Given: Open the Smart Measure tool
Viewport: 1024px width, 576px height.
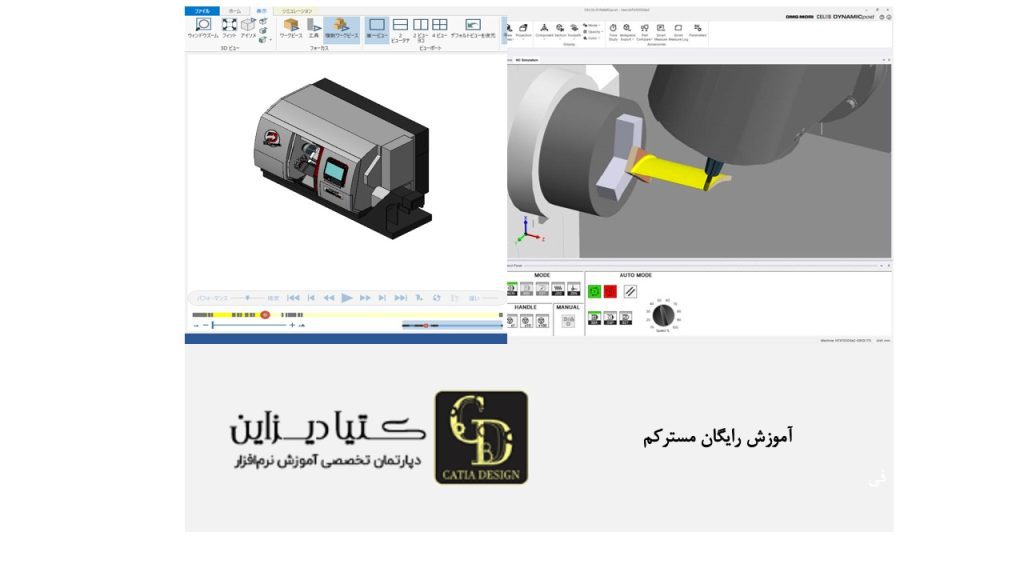Looking at the screenshot, I should [x=660, y=29].
